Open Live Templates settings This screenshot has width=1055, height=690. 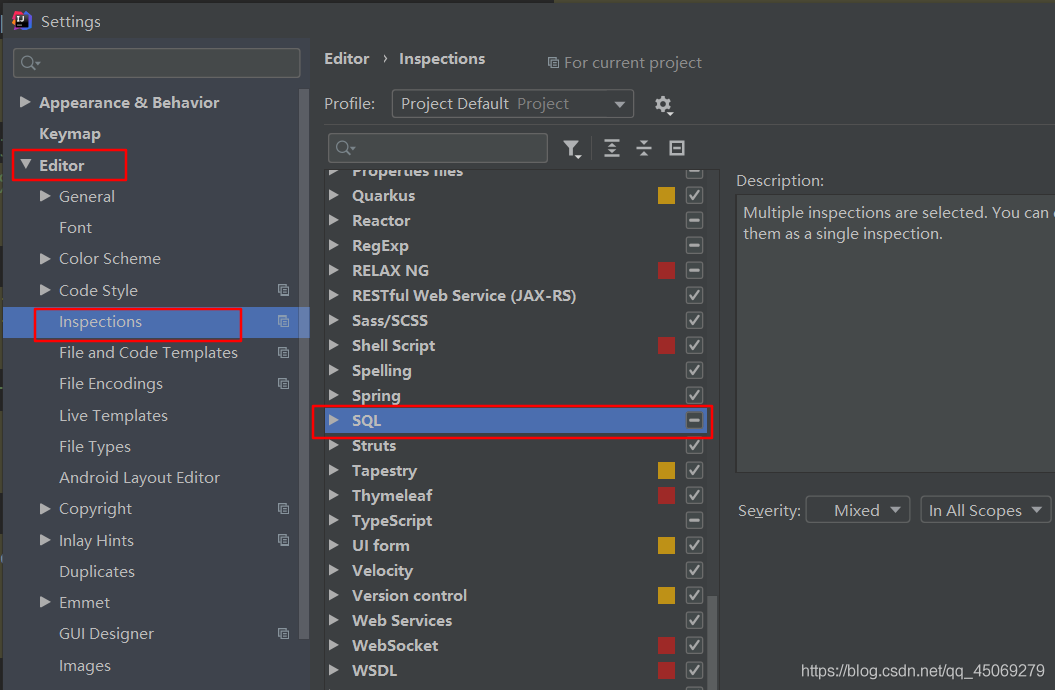[113, 415]
